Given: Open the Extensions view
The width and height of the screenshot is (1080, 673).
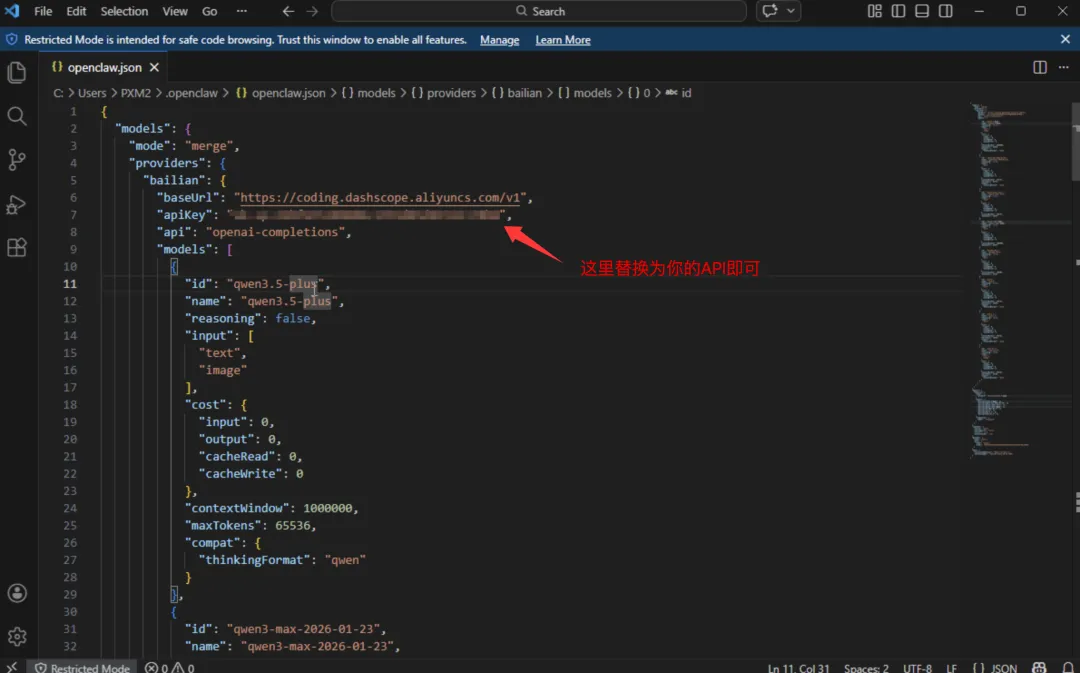Looking at the screenshot, I should [17, 247].
